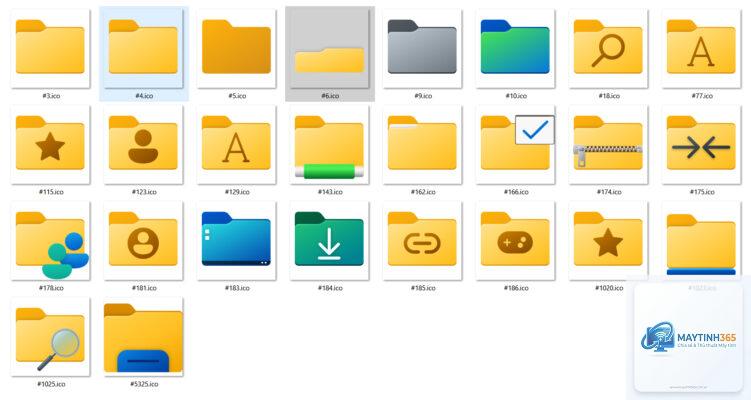Viewport: 751px width, 400px height.
Task: Click the file name "#1025.ico"
Action: [51, 384]
